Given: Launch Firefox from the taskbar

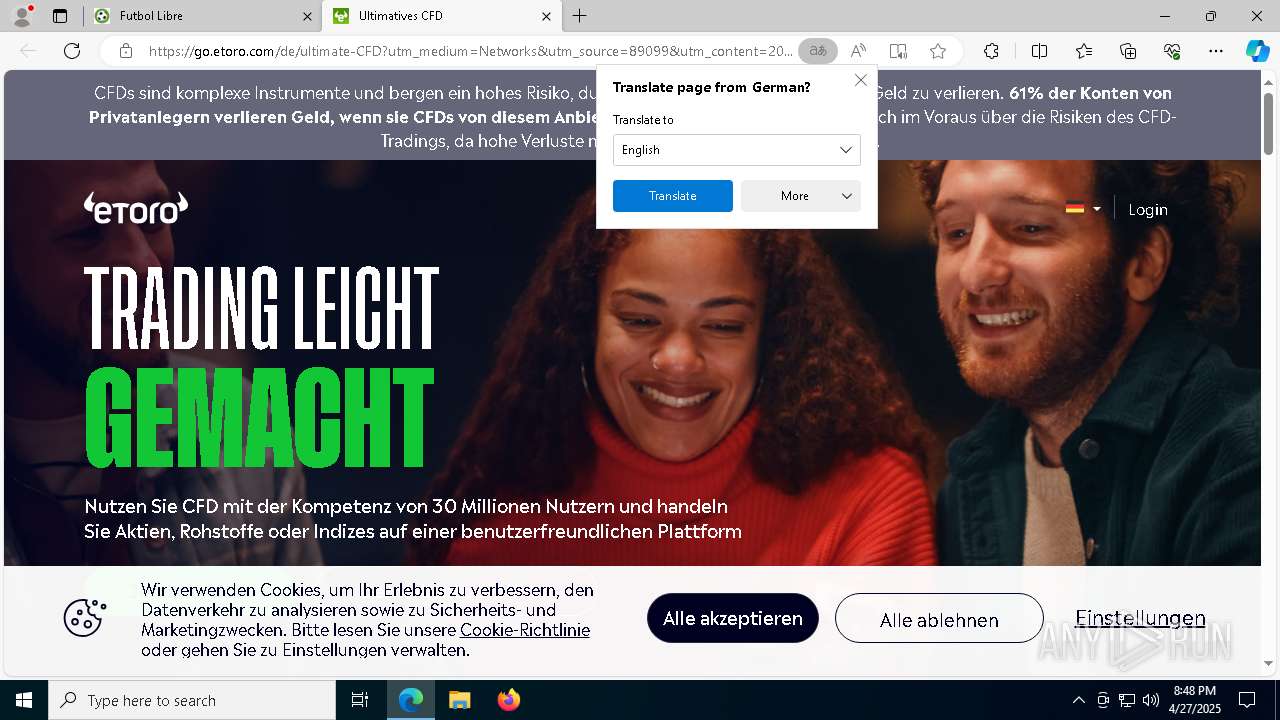Looking at the screenshot, I should [x=508, y=700].
